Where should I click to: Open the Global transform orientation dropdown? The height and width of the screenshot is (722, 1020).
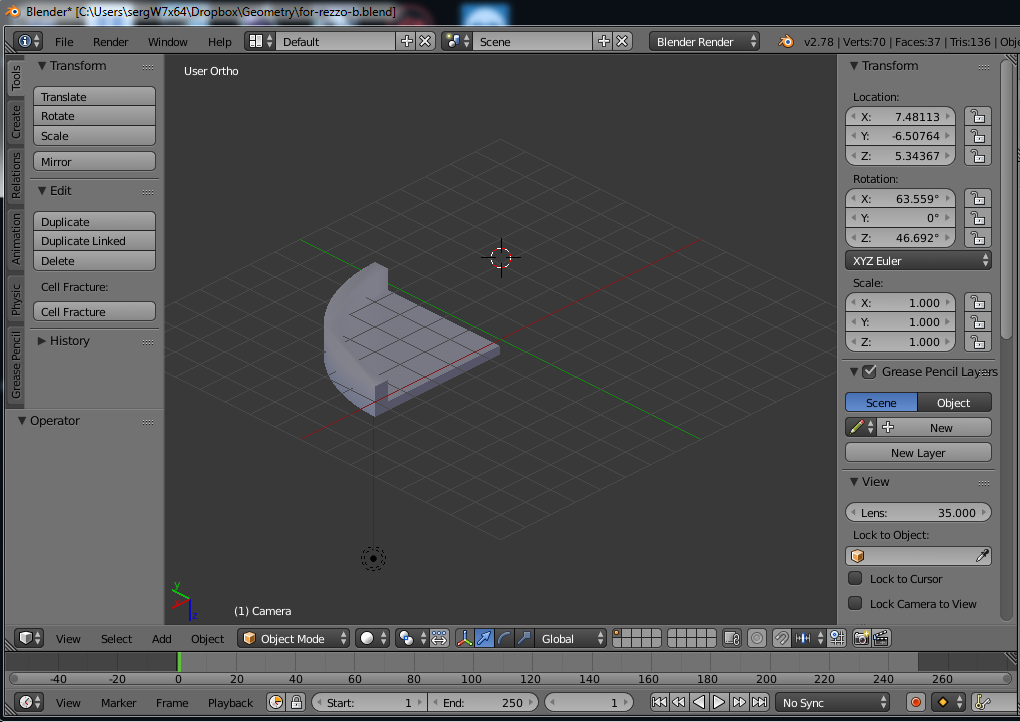click(x=570, y=638)
